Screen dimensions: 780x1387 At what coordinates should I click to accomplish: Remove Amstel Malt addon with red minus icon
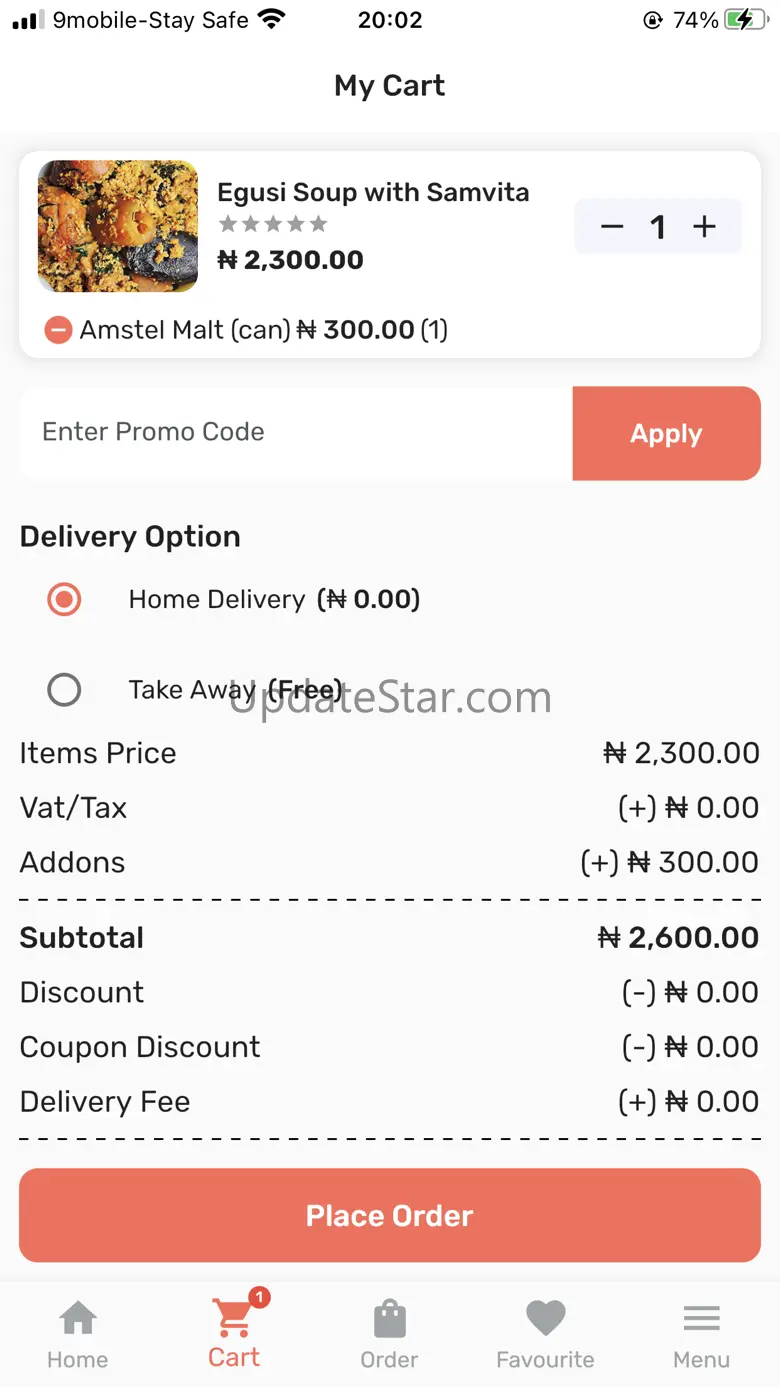[58, 330]
